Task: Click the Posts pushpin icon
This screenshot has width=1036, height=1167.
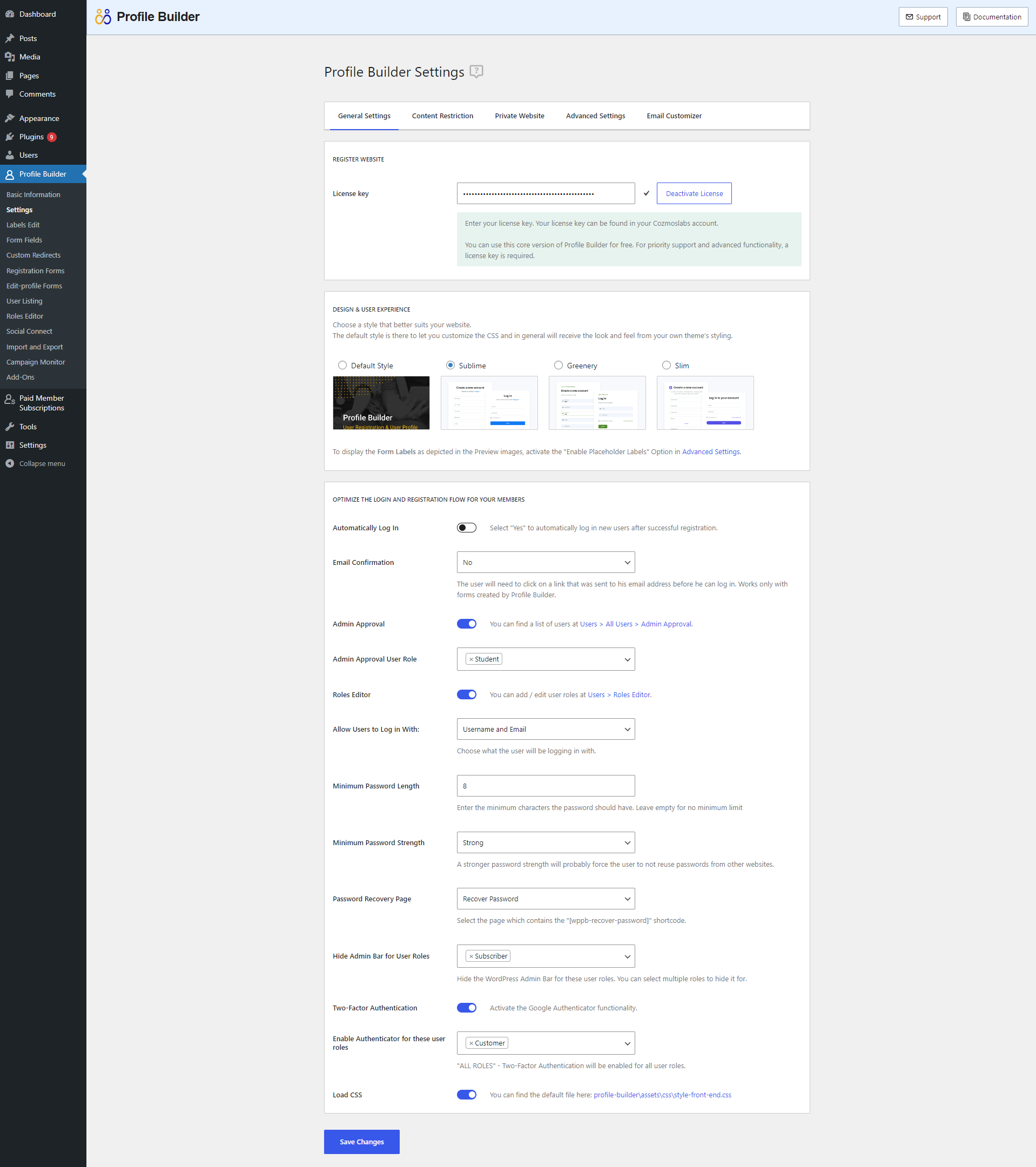Action: pyautogui.click(x=10, y=38)
